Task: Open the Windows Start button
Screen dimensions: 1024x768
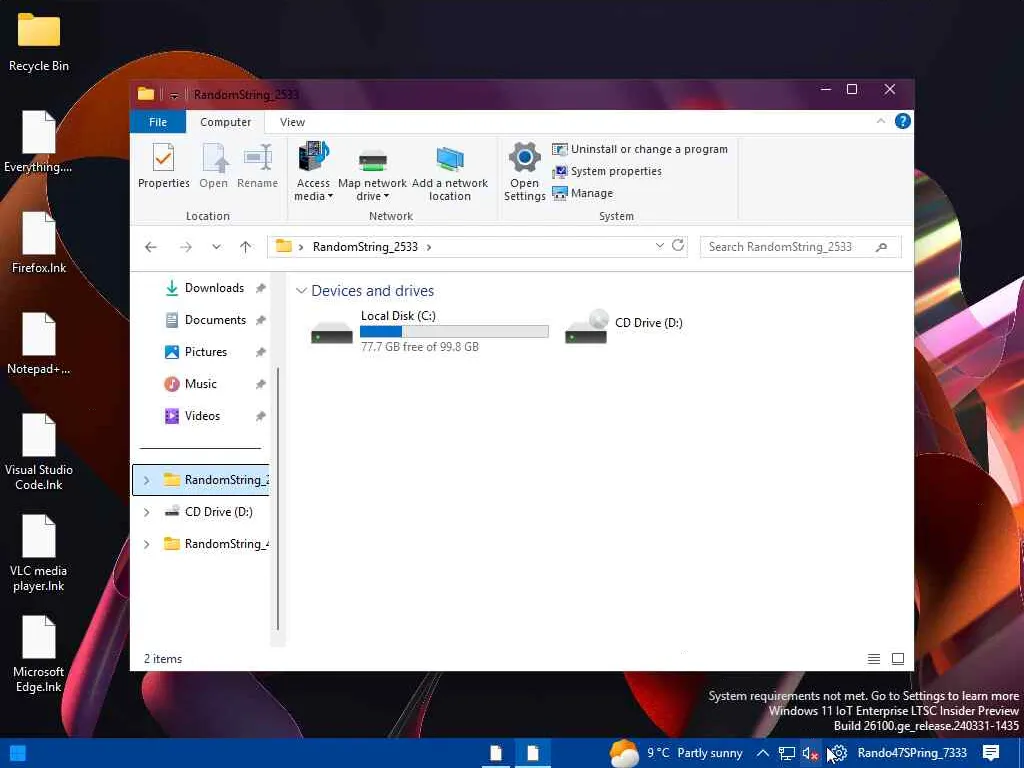Action: tap(18, 753)
